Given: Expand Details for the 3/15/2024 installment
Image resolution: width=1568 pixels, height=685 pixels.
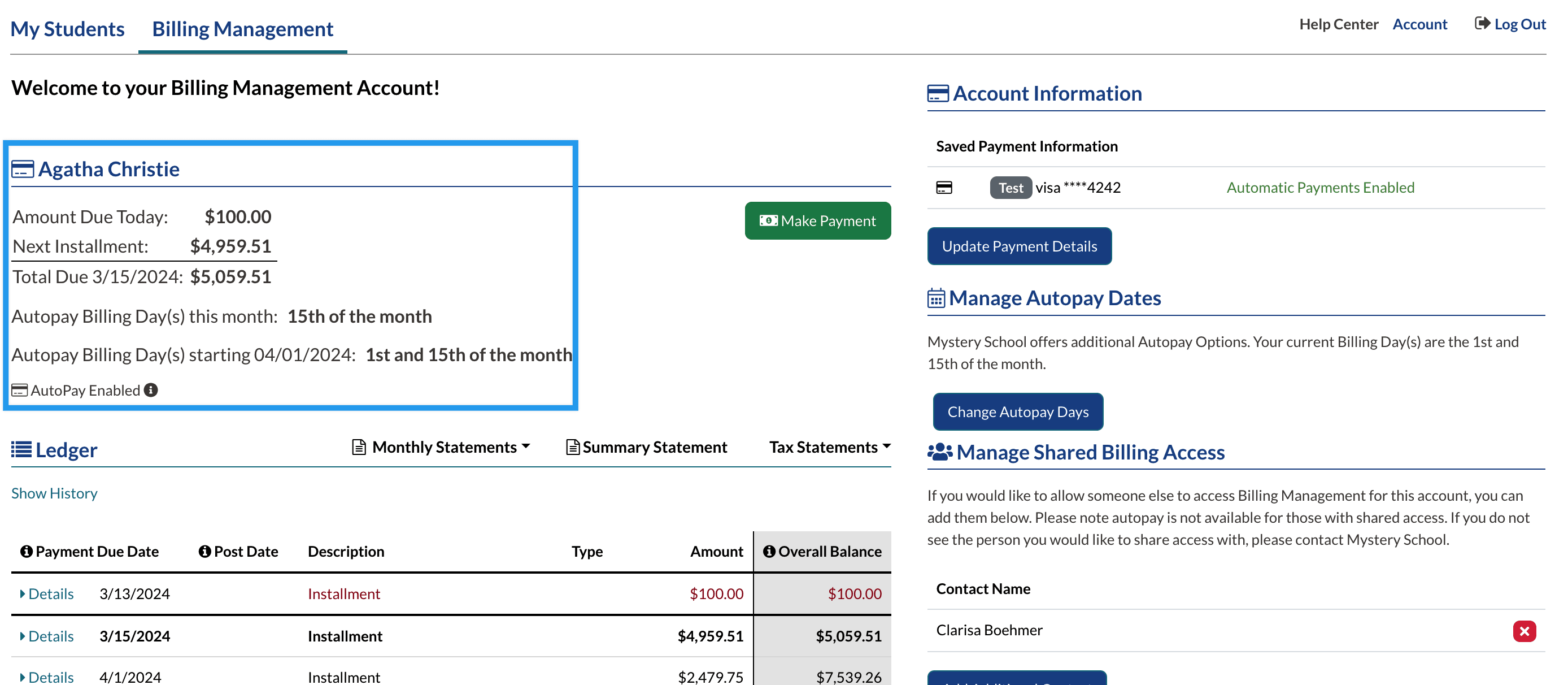Looking at the screenshot, I should (47, 636).
